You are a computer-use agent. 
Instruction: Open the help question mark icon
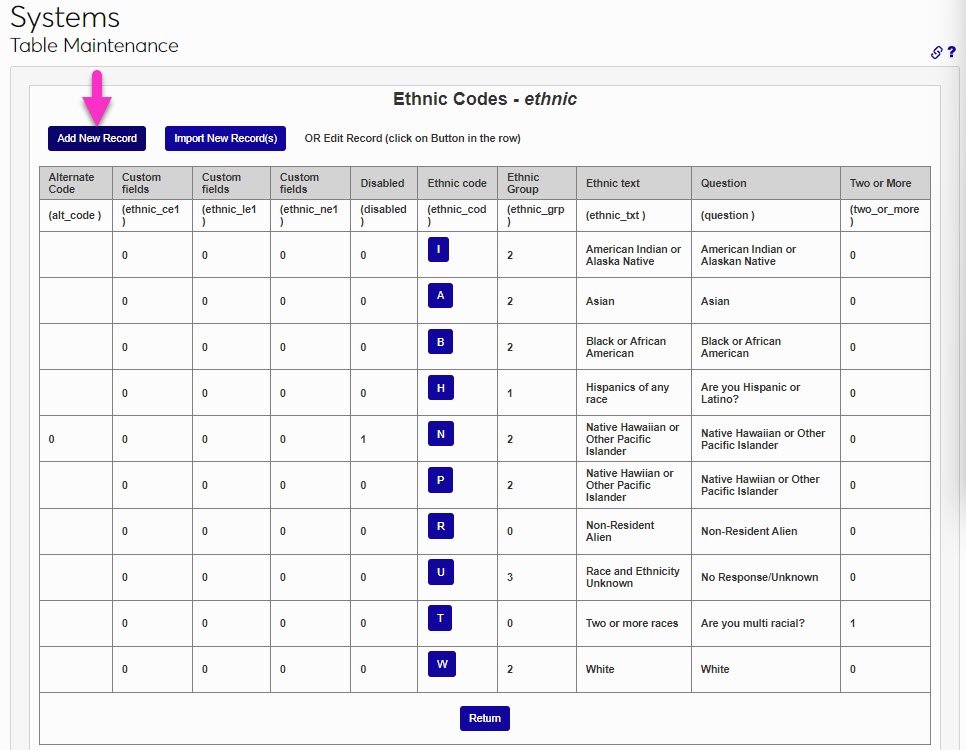pos(952,52)
